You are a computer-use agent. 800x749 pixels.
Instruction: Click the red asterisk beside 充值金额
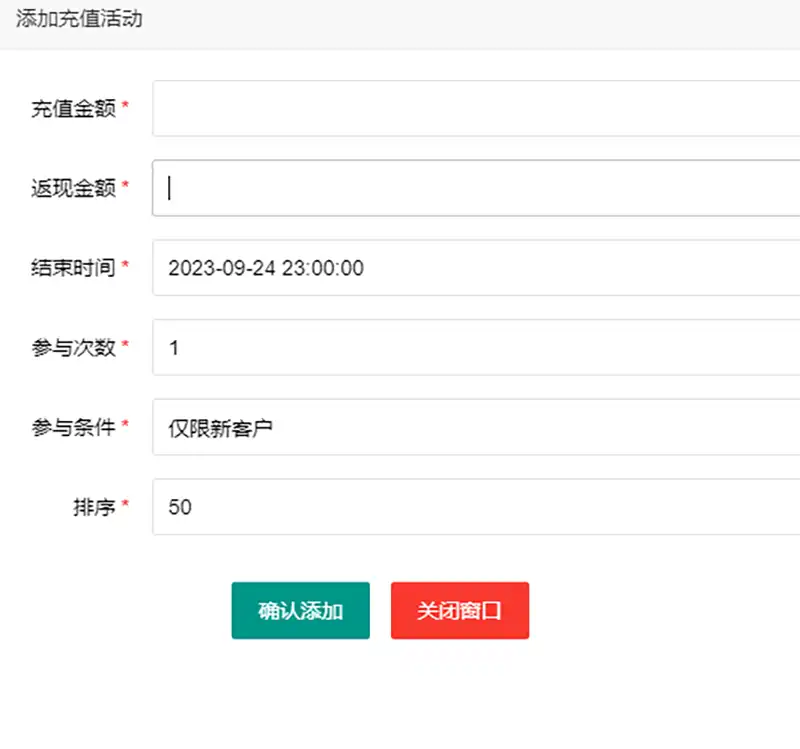(126, 107)
